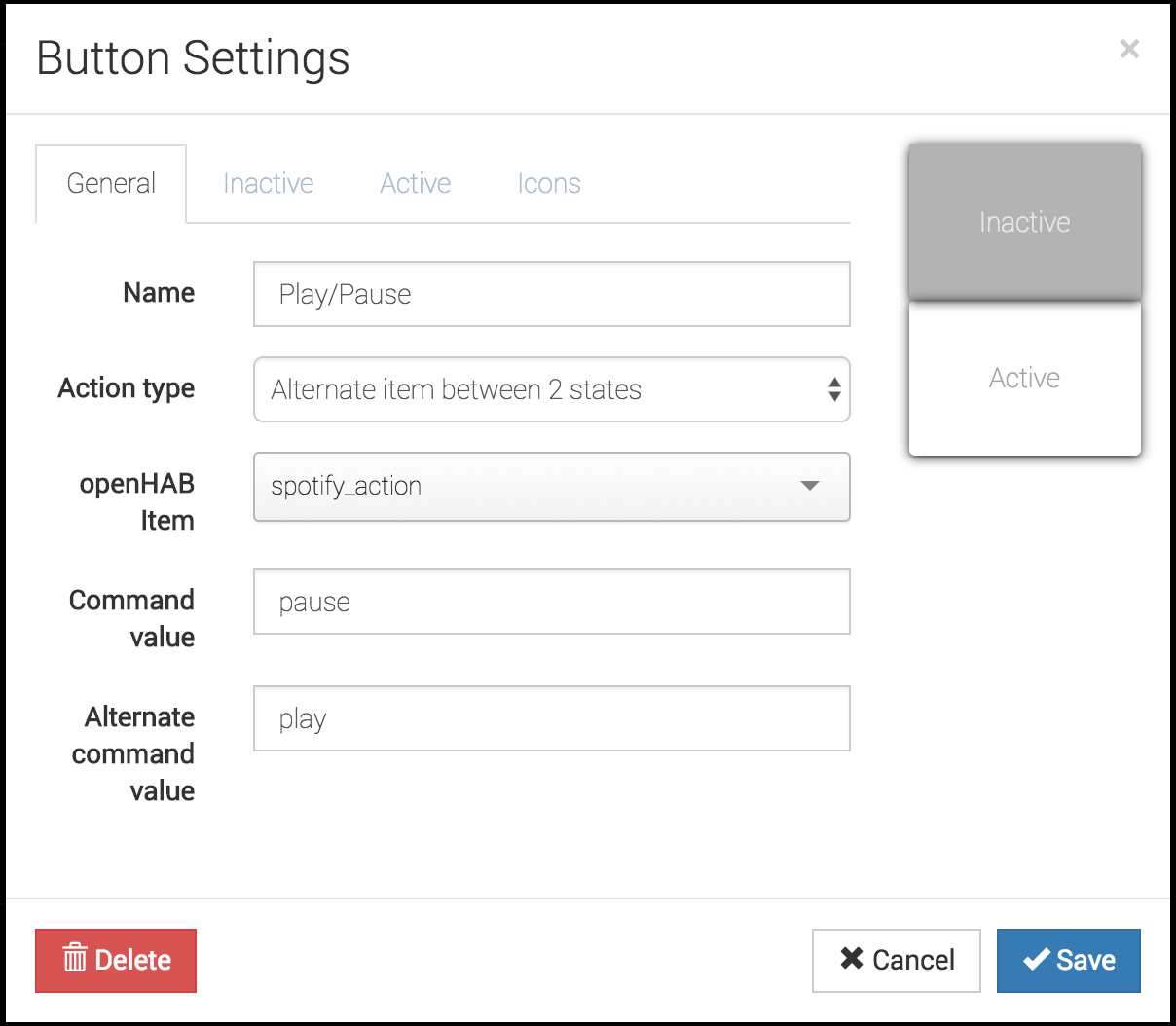Click the up/down arrows on Action type
Image resolution: width=1176 pixels, height=1026 pixels.
[834, 389]
